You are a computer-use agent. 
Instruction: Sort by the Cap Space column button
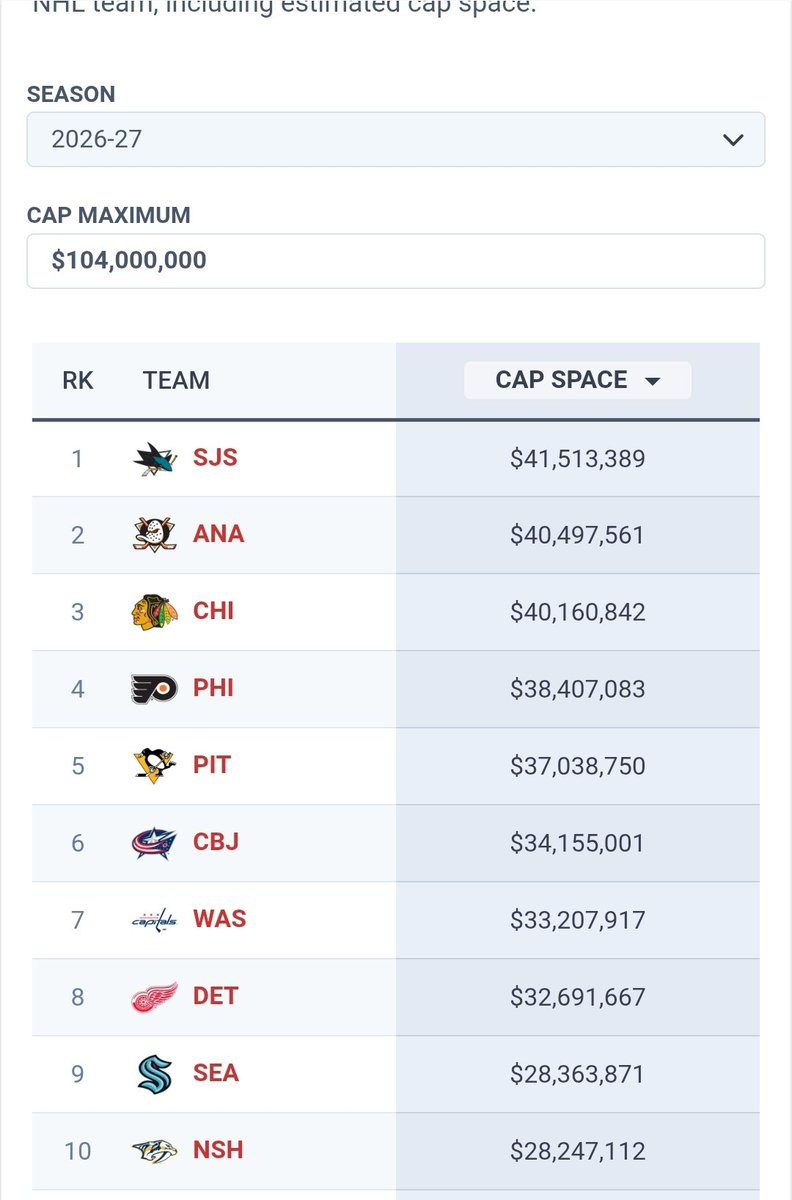tap(578, 380)
